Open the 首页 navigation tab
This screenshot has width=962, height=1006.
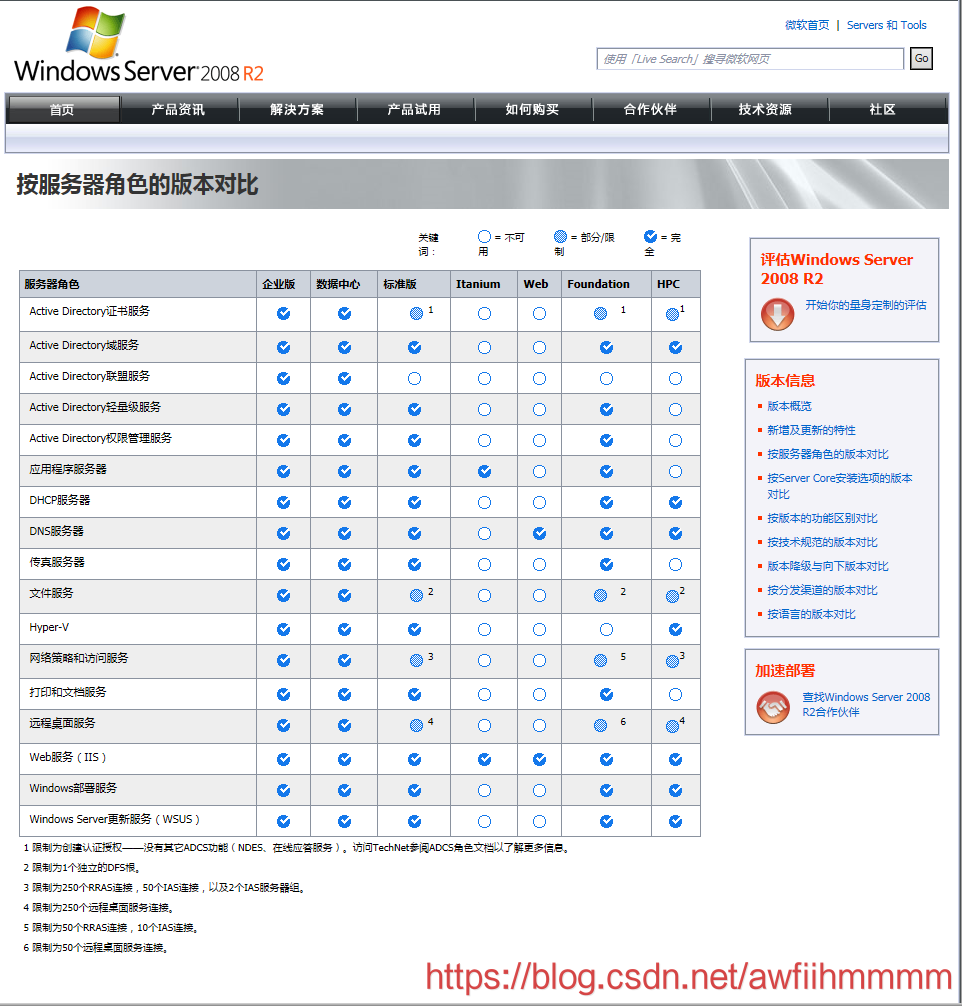click(63, 109)
